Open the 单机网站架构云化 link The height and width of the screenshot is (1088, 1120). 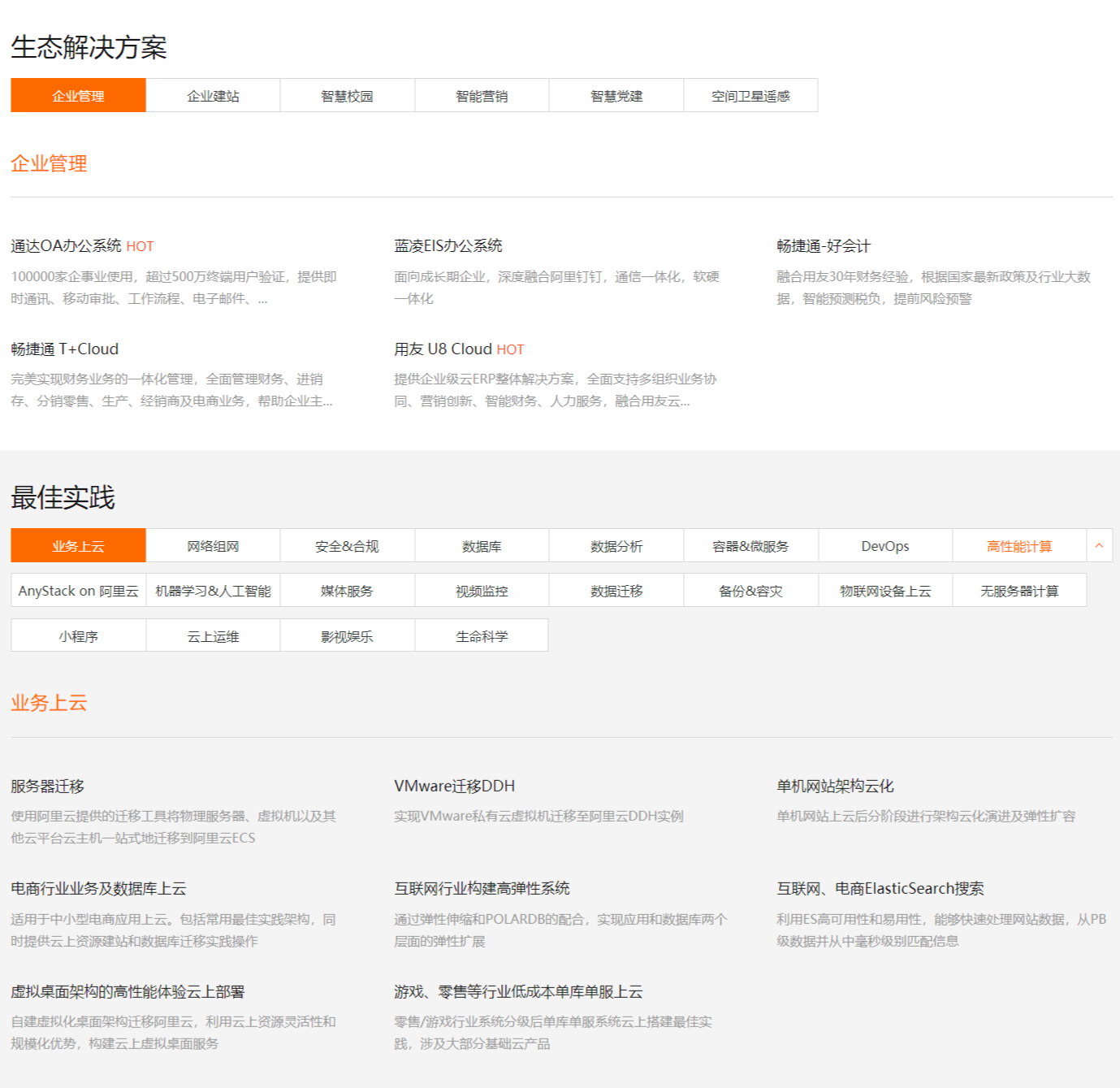tap(835, 786)
